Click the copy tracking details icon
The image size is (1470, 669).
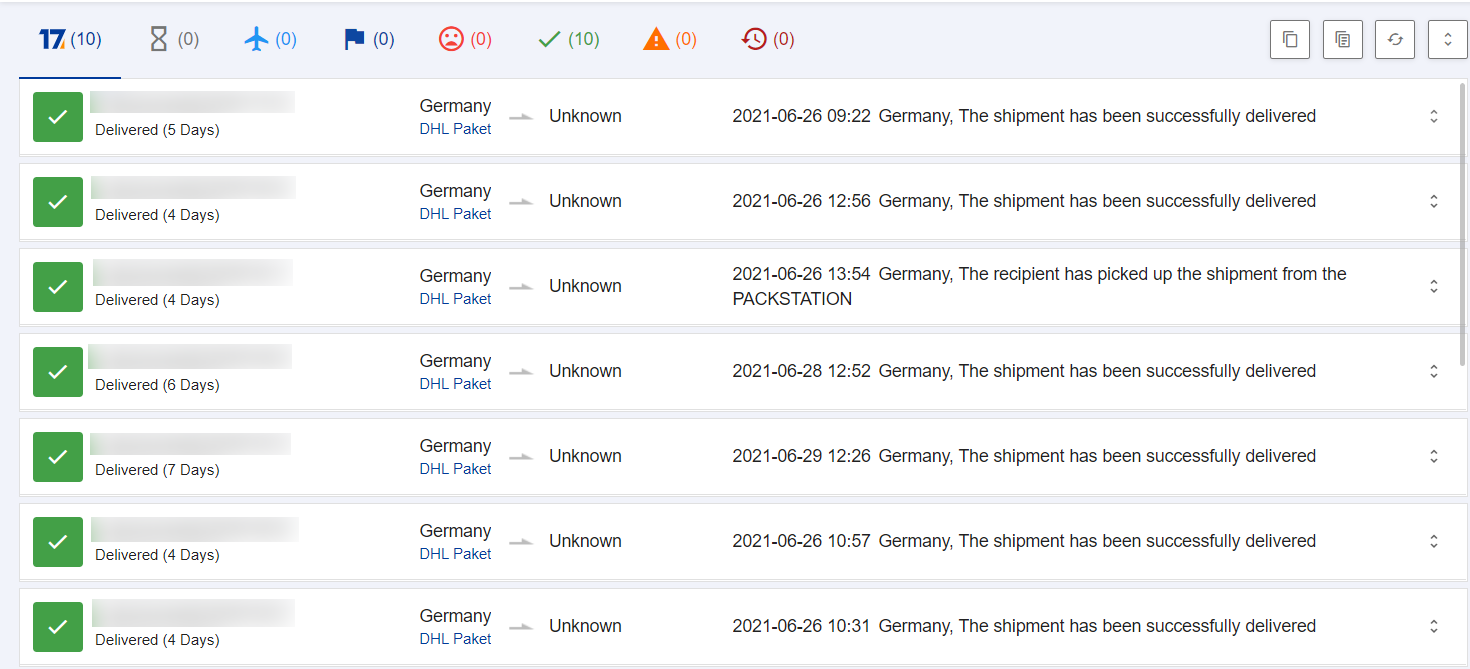pos(1342,40)
